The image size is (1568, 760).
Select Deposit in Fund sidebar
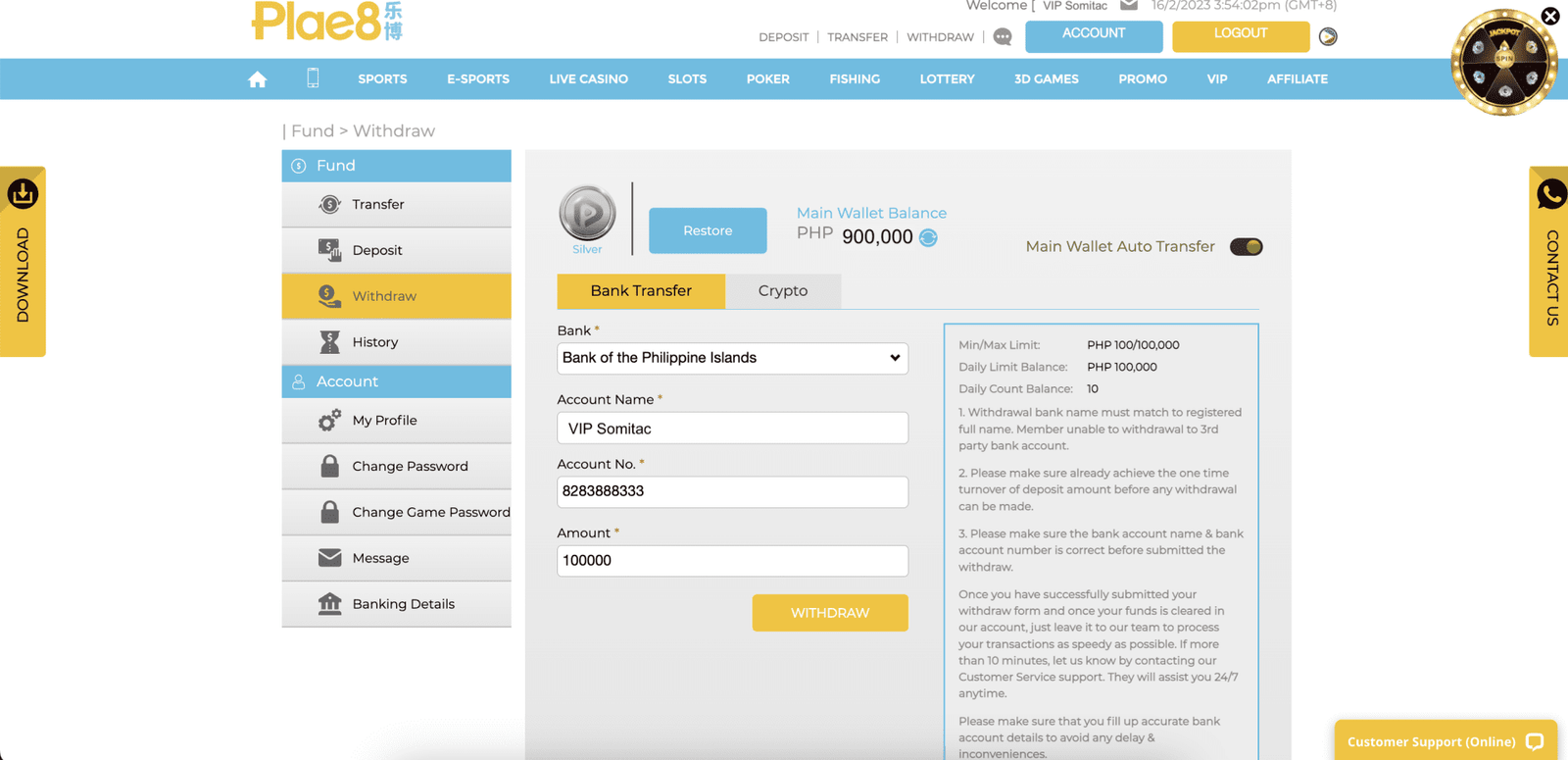pyautogui.click(x=396, y=250)
